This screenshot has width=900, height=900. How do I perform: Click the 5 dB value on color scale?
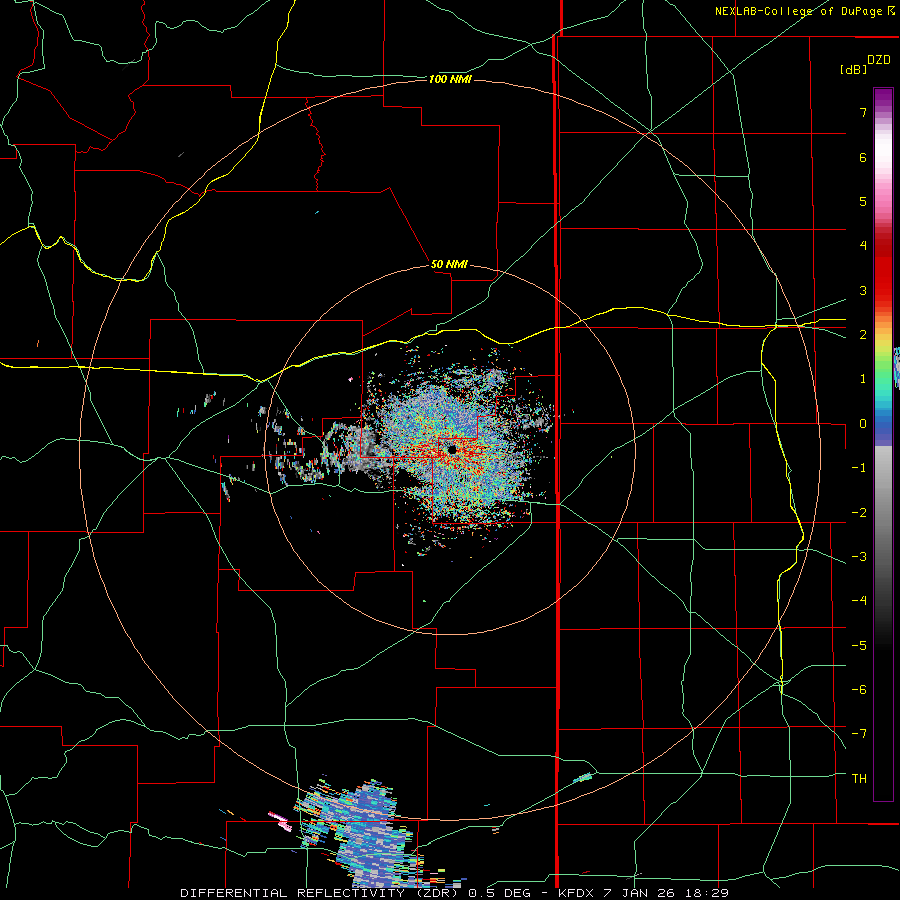pyautogui.click(x=863, y=201)
